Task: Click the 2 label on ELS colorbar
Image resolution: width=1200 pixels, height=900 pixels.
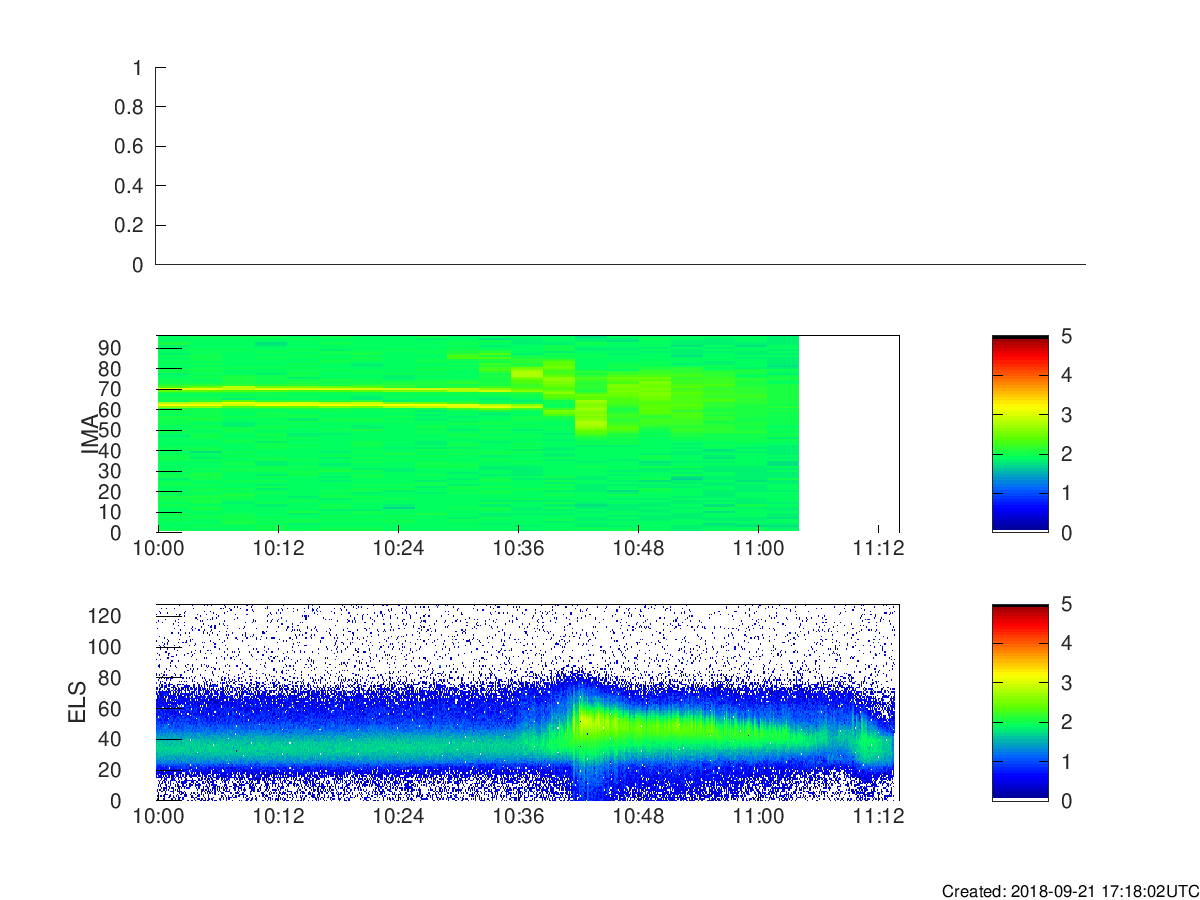Action: (1065, 722)
